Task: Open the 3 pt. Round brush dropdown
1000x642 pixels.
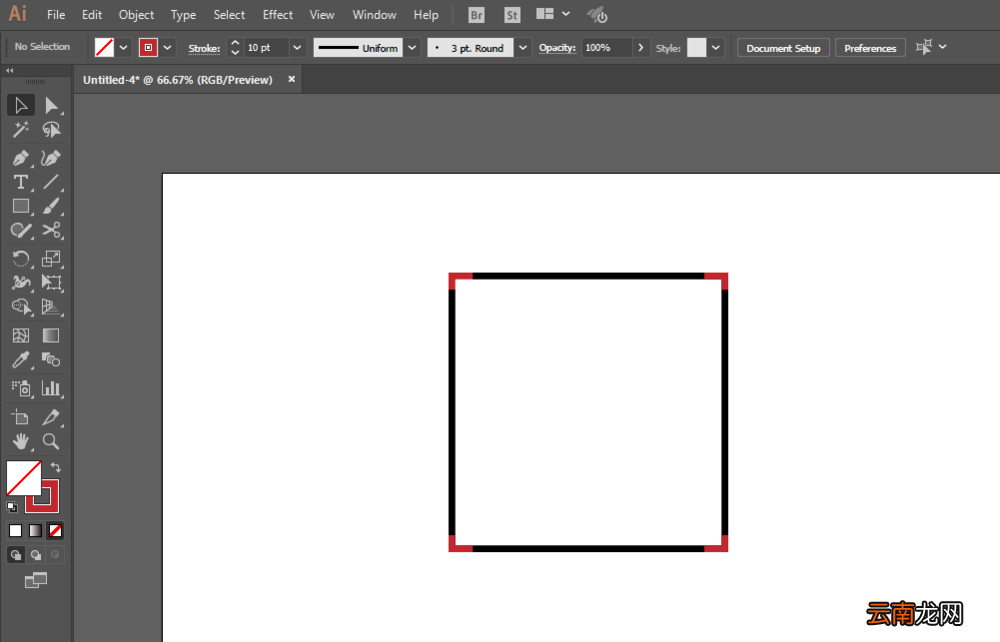Action: 522,48
